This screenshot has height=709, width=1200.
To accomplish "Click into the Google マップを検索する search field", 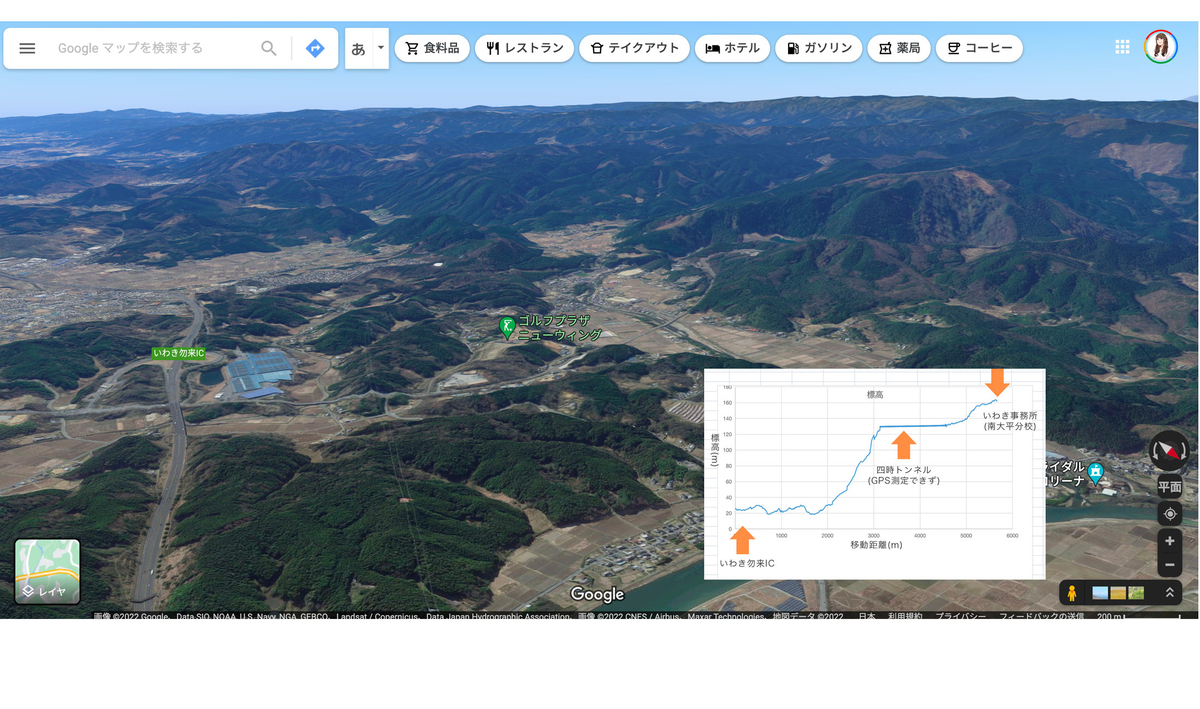I will [150, 48].
